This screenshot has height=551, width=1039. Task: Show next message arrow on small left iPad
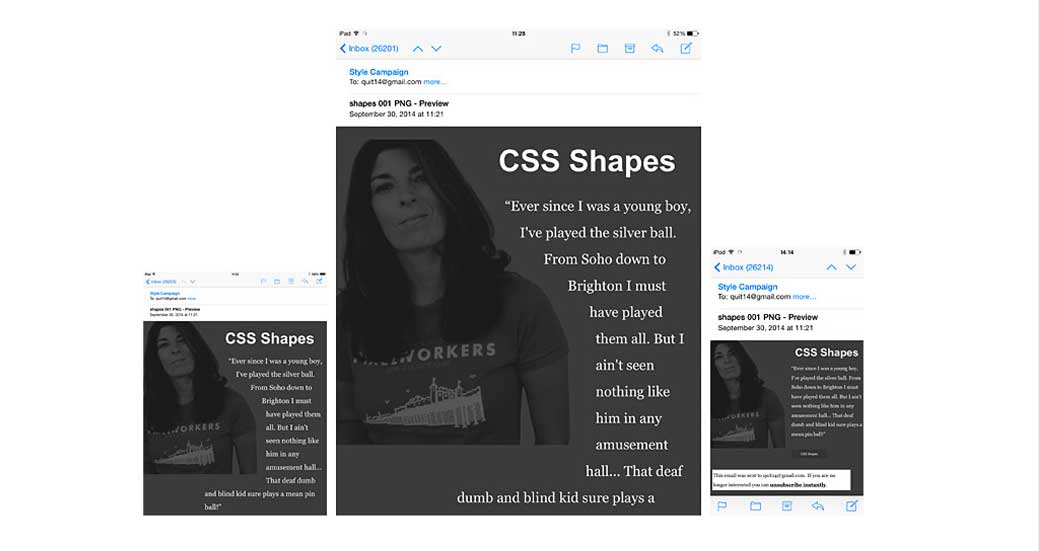click(192, 281)
